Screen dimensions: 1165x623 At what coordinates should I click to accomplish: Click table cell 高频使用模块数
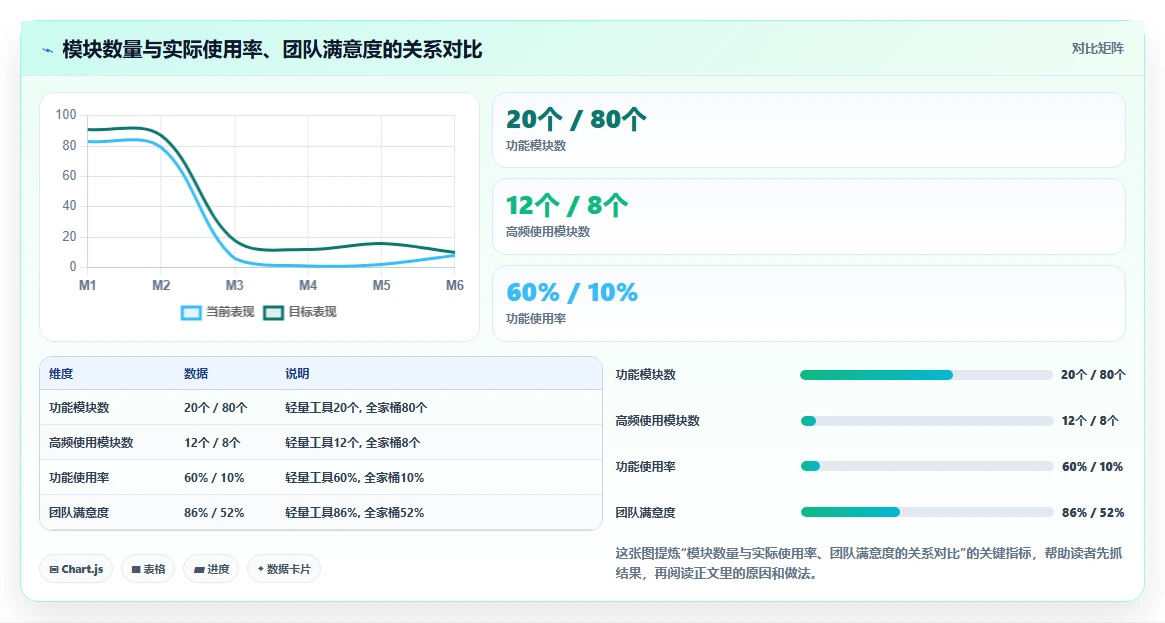click(91, 443)
